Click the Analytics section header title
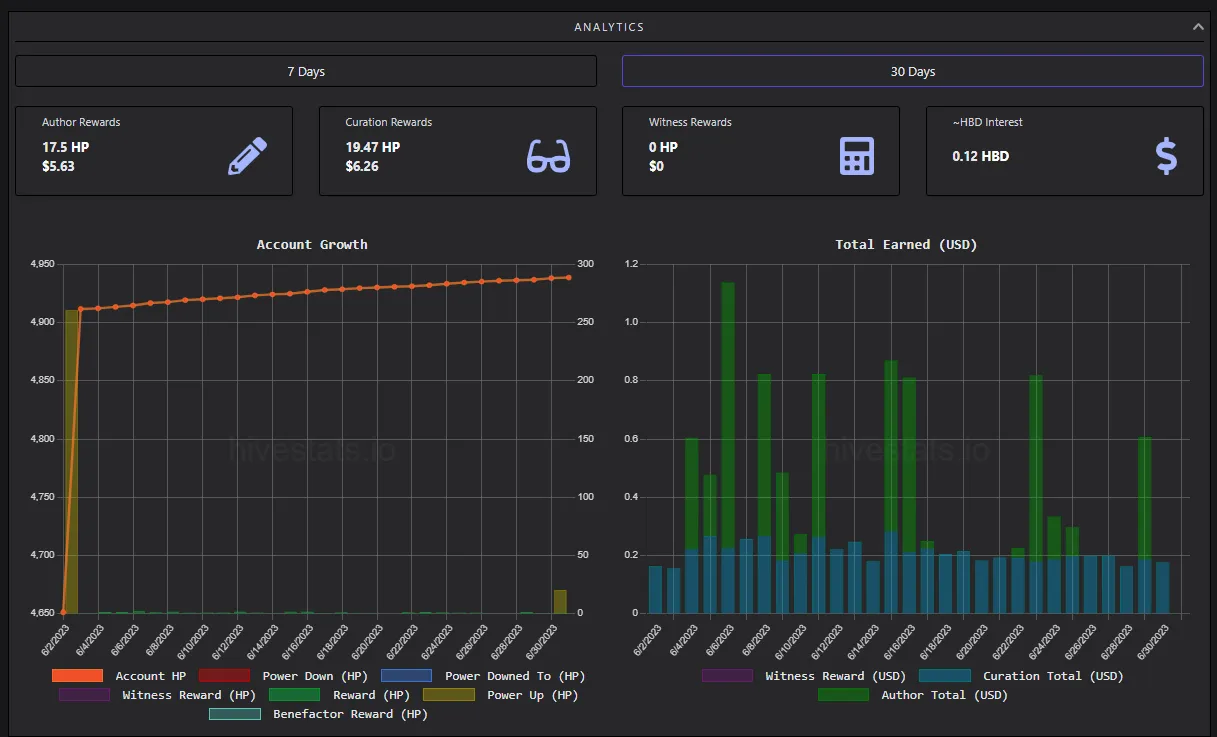This screenshot has height=737, width=1217. tap(609, 27)
